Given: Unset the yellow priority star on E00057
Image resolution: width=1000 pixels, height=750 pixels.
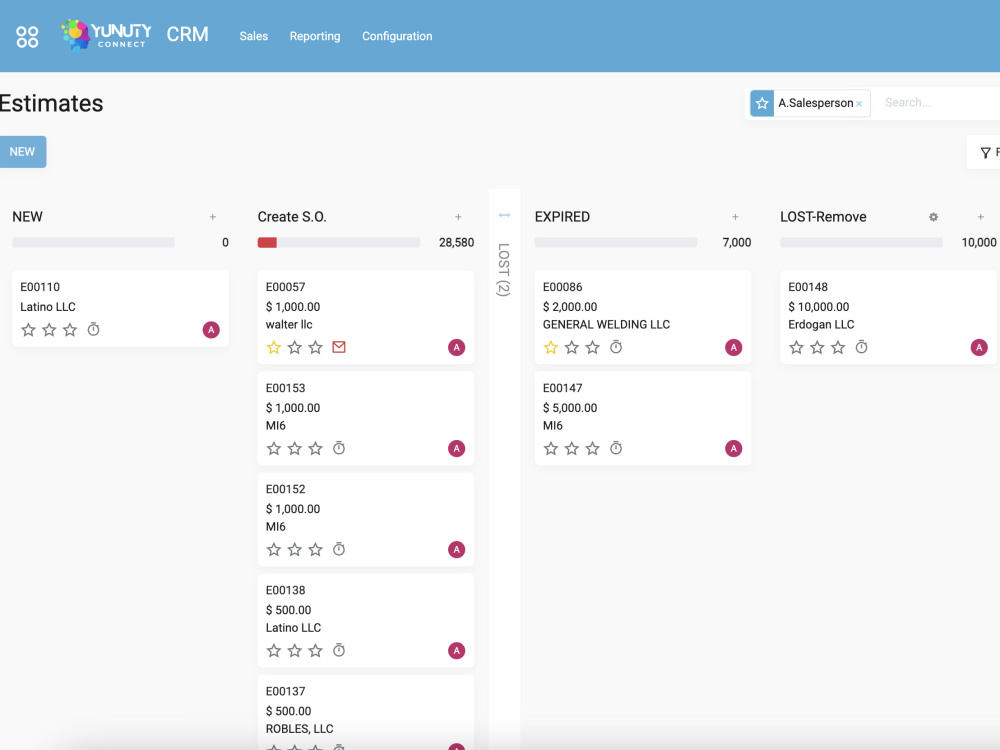Looking at the screenshot, I should (274, 348).
